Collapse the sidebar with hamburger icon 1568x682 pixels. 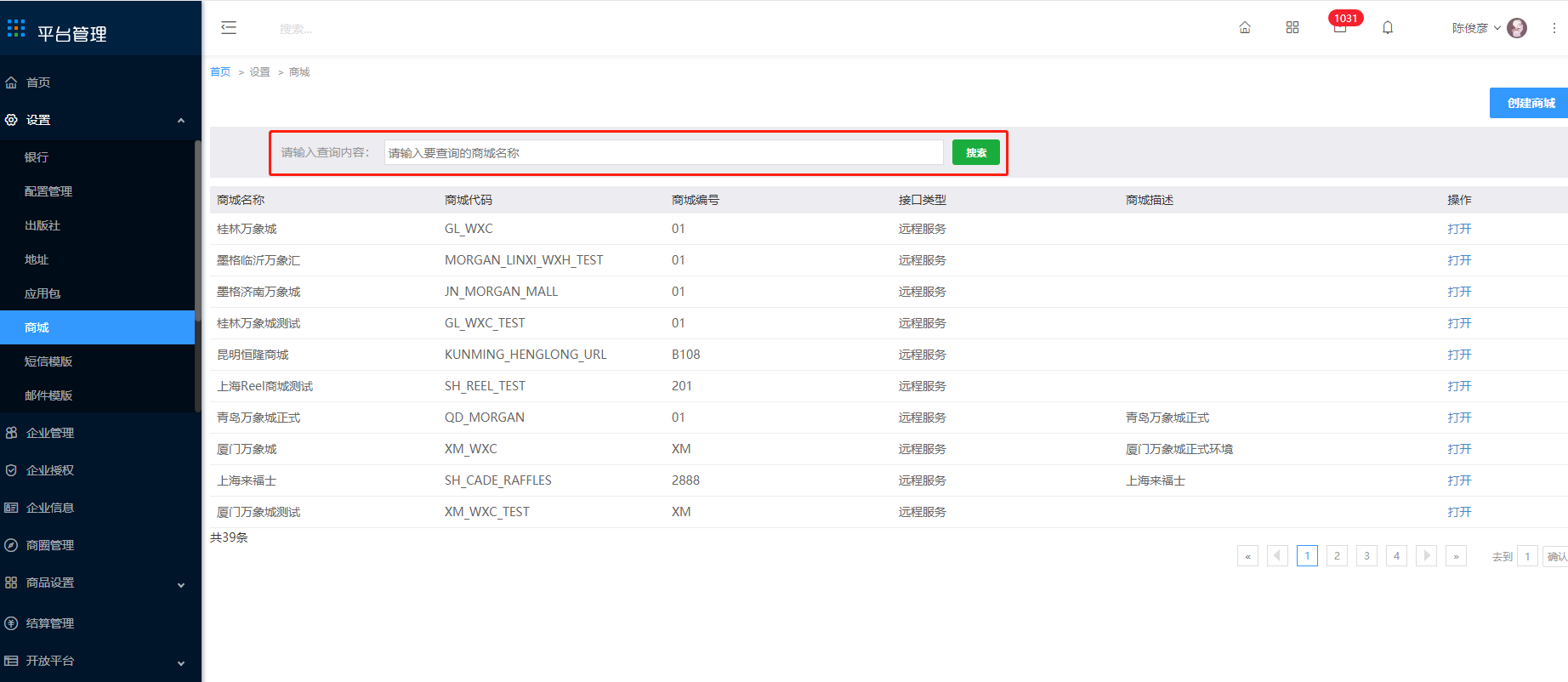tap(229, 28)
